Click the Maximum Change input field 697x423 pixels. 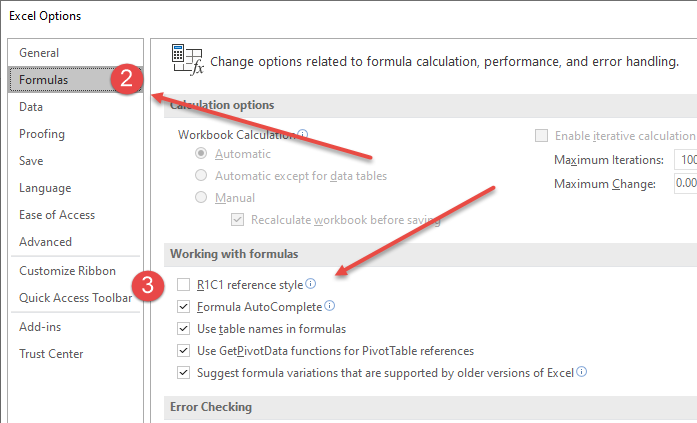pyautogui.click(x=686, y=183)
